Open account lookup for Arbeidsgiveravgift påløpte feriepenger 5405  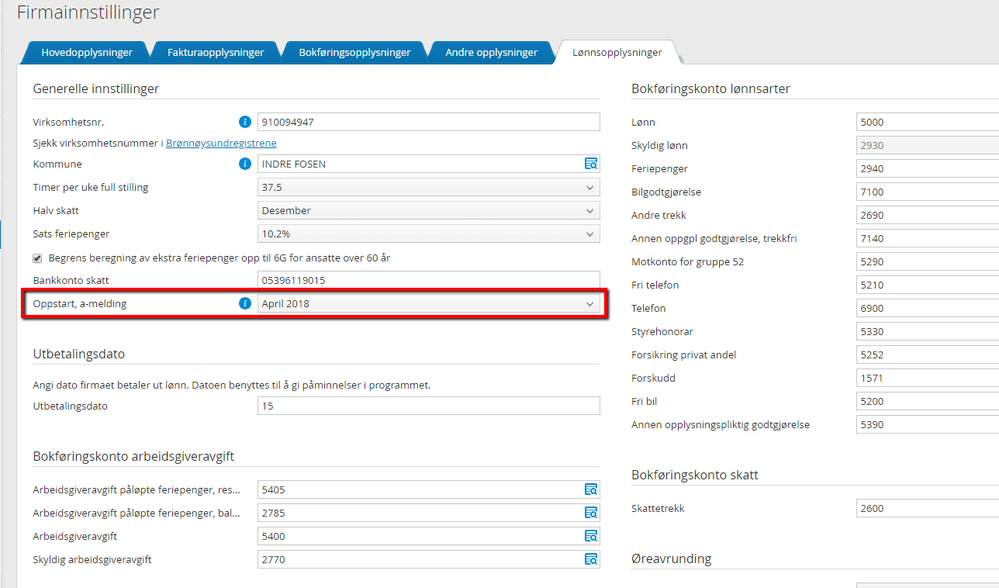590,490
